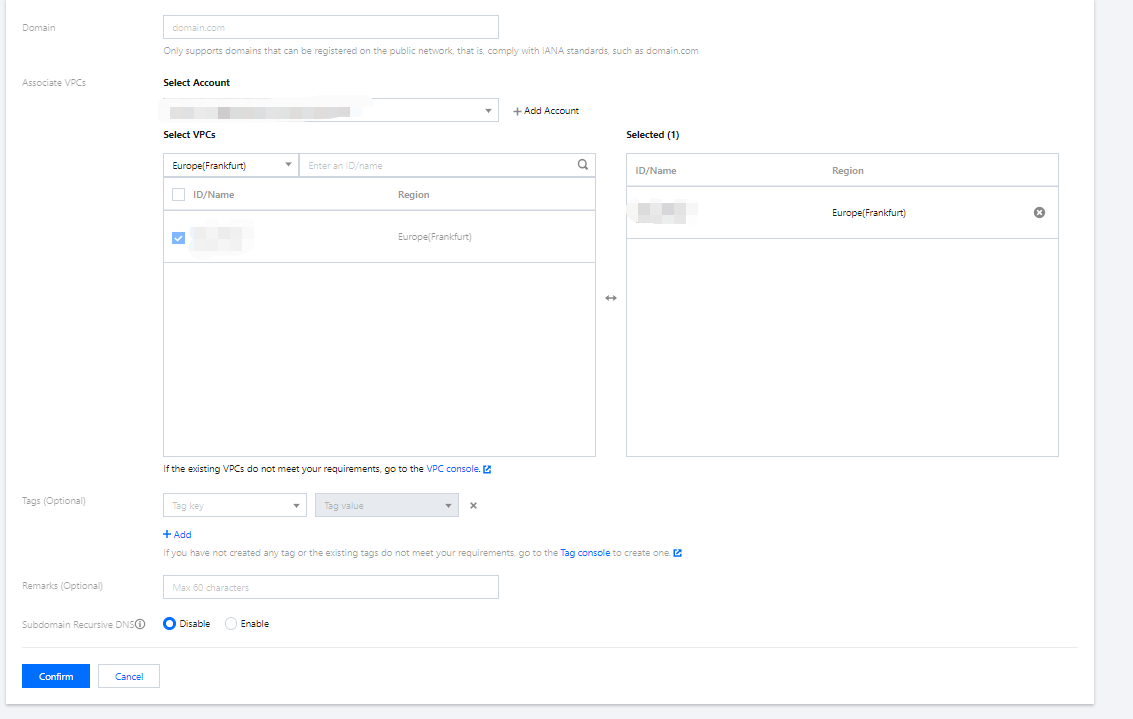This screenshot has width=1133, height=719.
Task: Click the Confirm button
Action: click(56, 676)
